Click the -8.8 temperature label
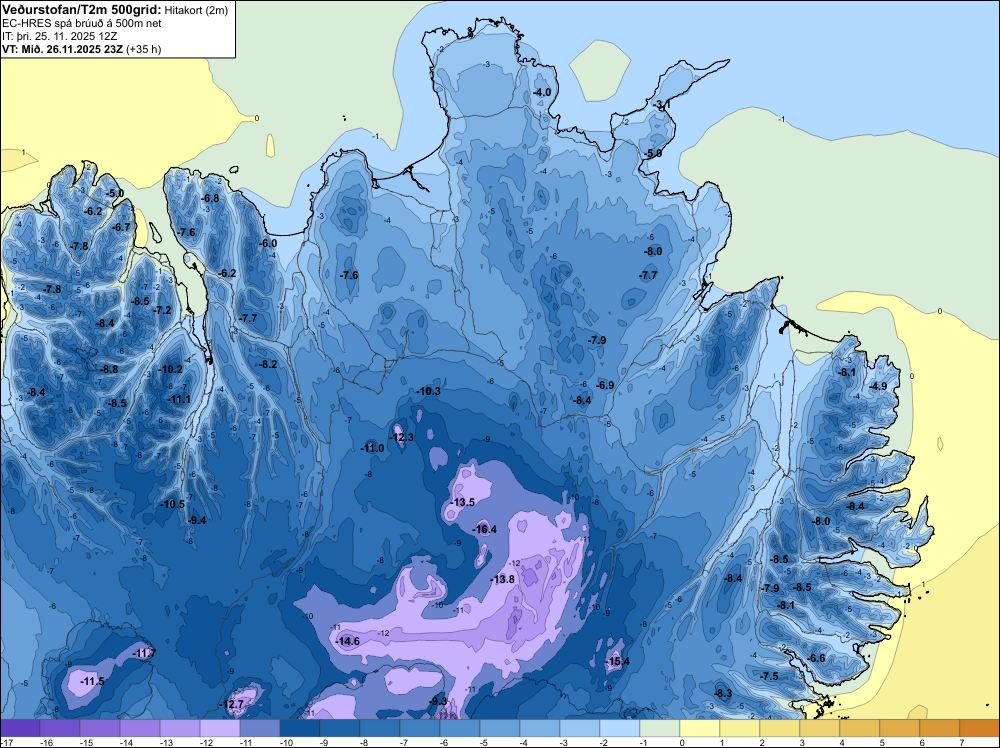 point(109,369)
